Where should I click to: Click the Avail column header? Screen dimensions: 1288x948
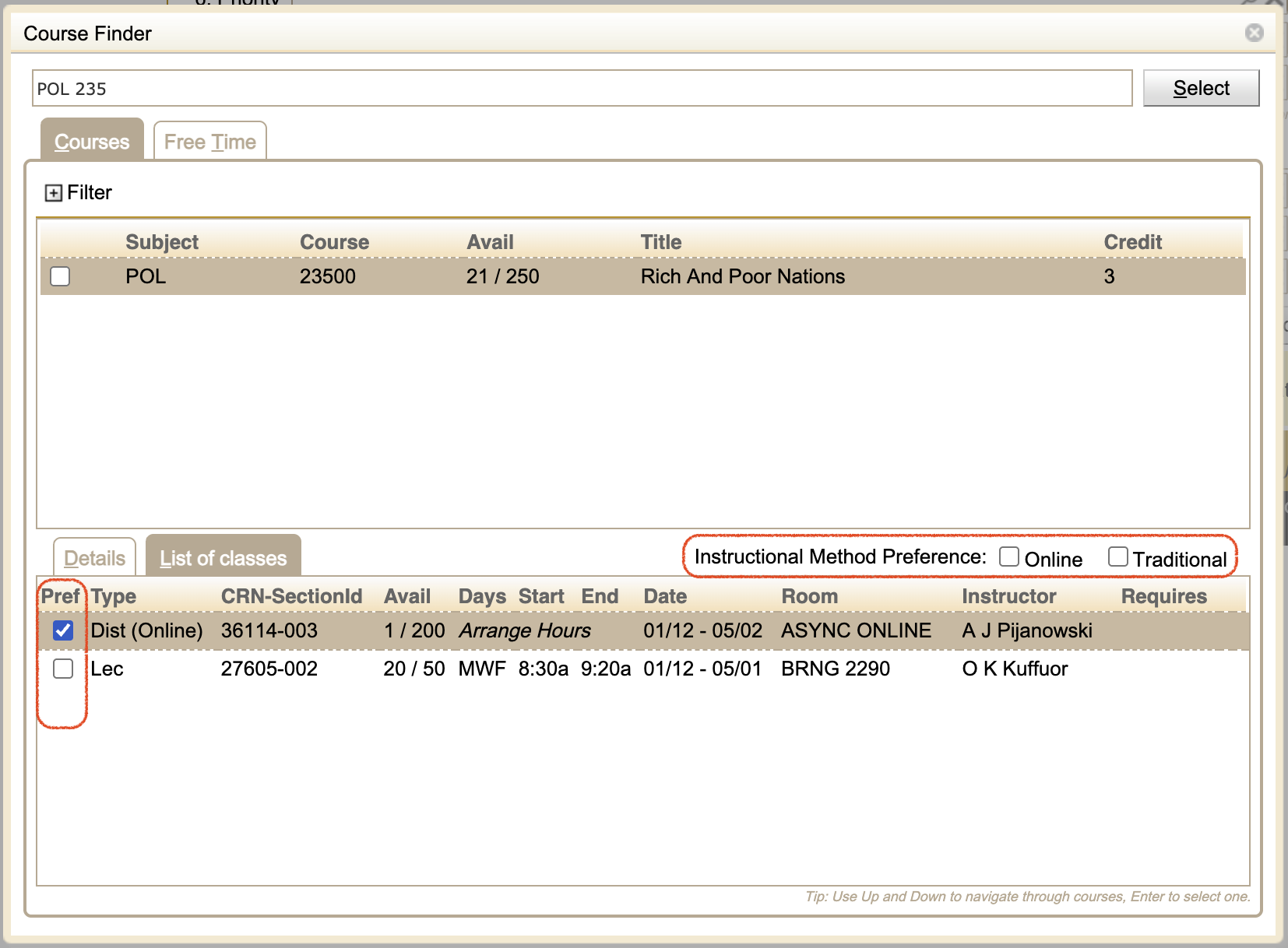(x=491, y=241)
